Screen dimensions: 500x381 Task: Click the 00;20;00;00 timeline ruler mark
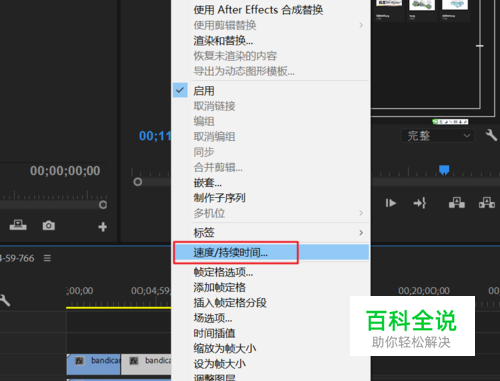tap(424, 291)
